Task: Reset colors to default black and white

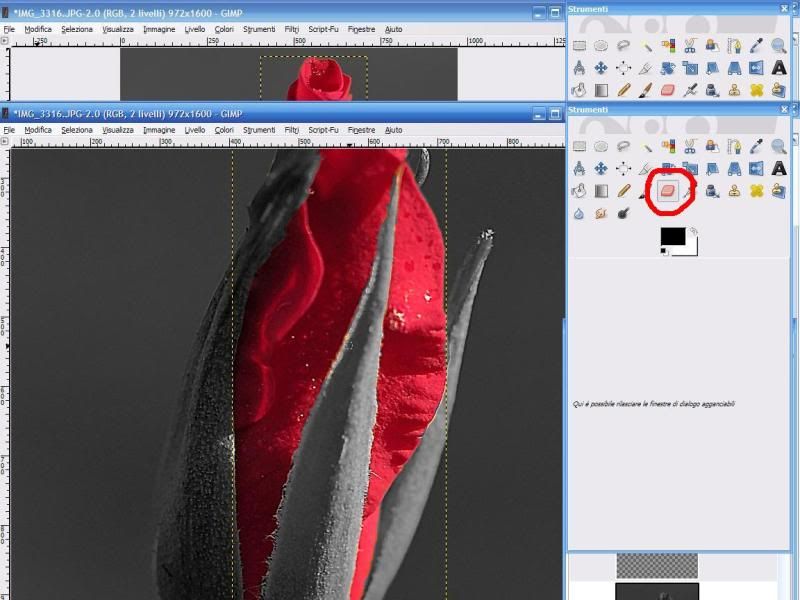Action: (x=664, y=251)
